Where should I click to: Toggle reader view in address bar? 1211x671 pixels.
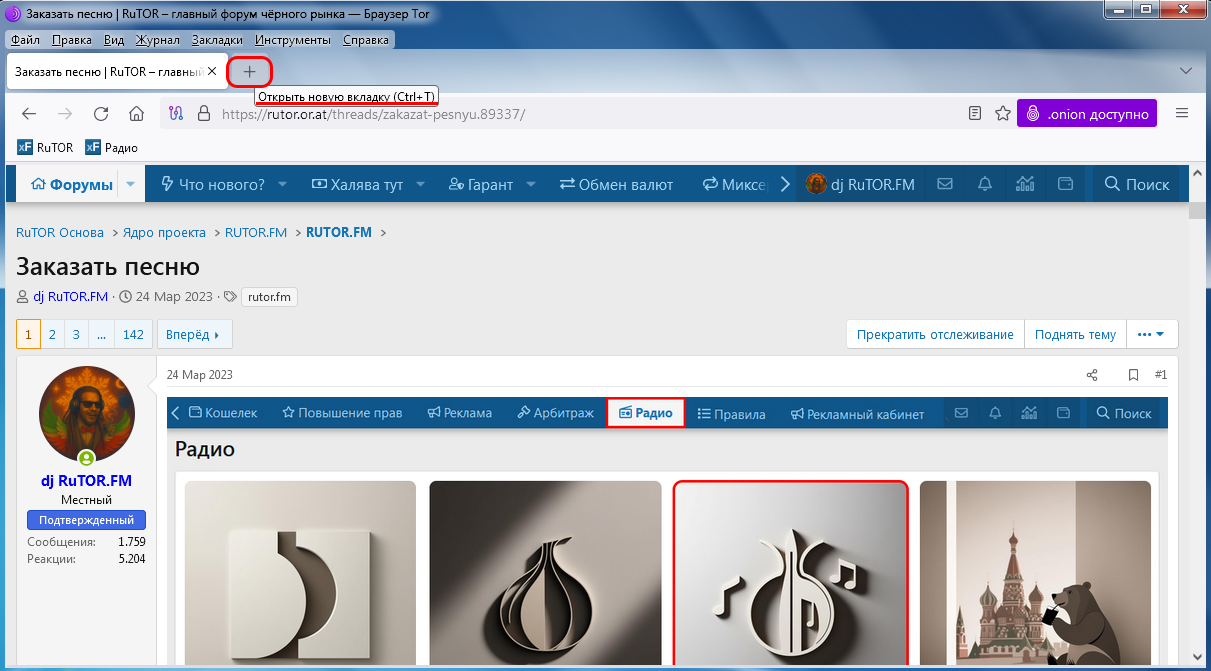(975, 114)
